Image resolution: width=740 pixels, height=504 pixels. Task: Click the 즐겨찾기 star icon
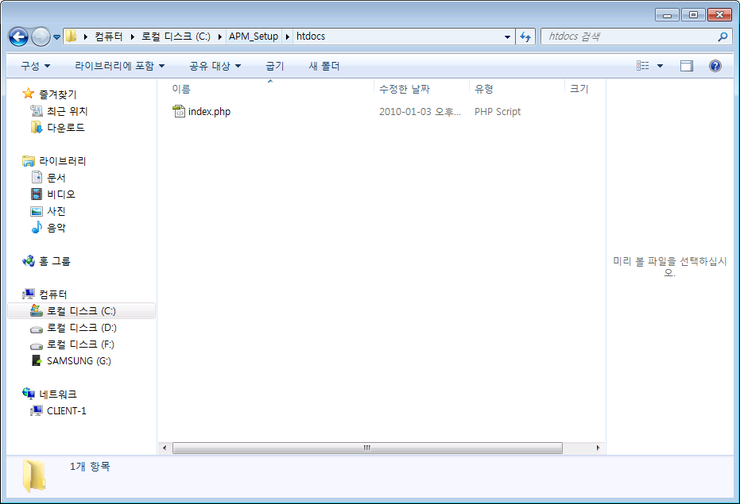point(28,93)
